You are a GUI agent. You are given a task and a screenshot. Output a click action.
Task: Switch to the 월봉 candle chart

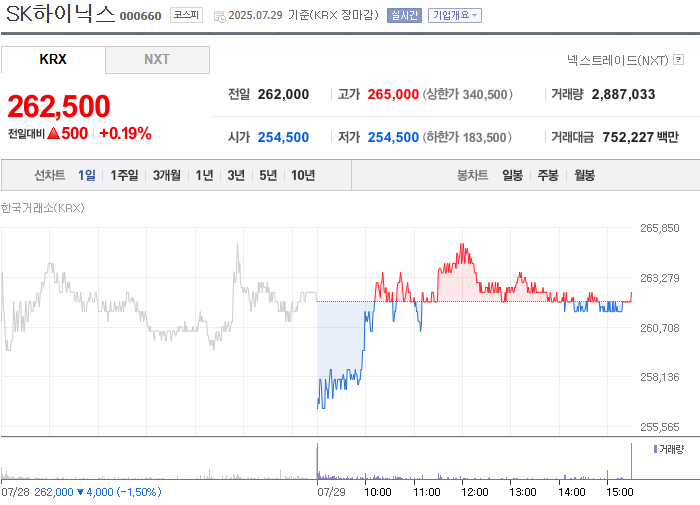(x=584, y=175)
